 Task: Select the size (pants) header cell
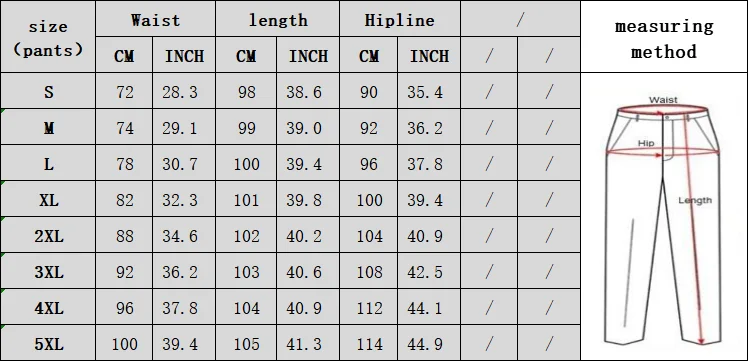tap(48, 38)
